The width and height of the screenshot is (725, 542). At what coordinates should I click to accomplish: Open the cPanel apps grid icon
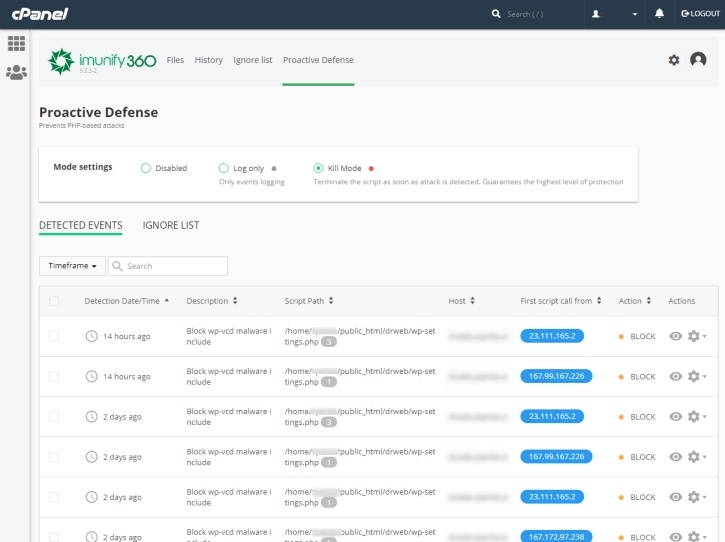pos(16,43)
